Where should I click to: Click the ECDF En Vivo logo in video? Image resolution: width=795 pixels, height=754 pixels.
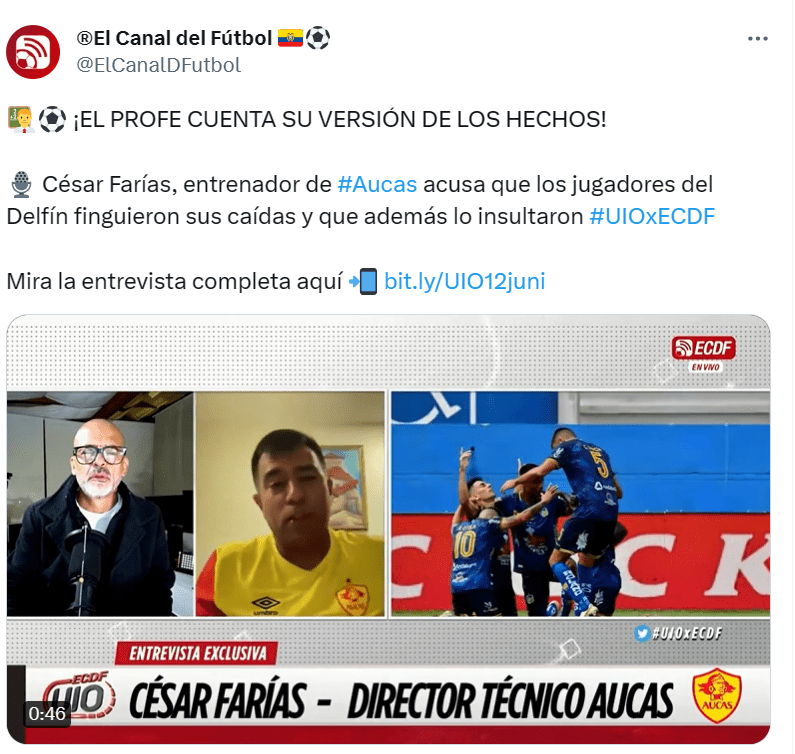pyautogui.click(x=704, y=354)
